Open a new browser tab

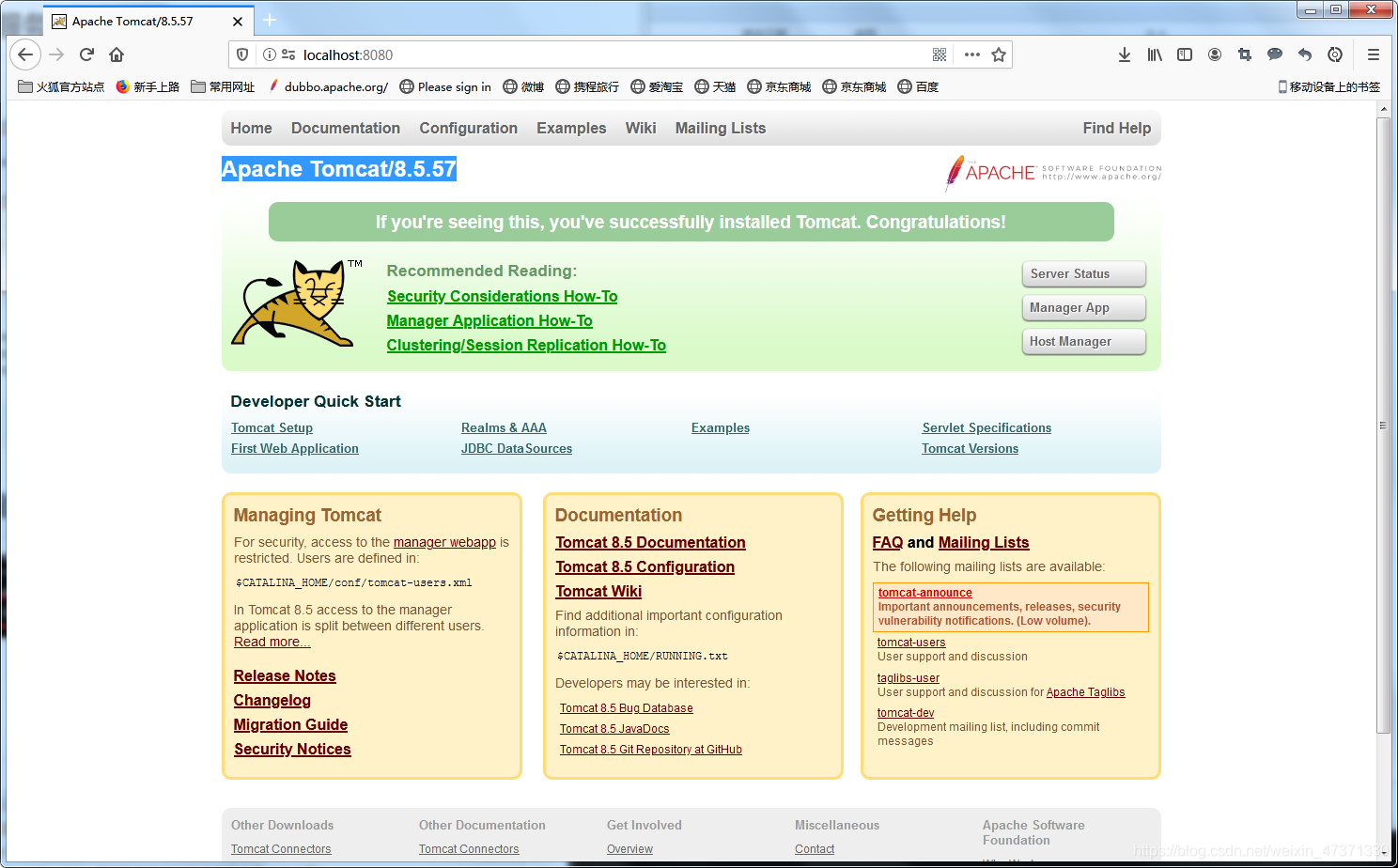coord(270,20)
